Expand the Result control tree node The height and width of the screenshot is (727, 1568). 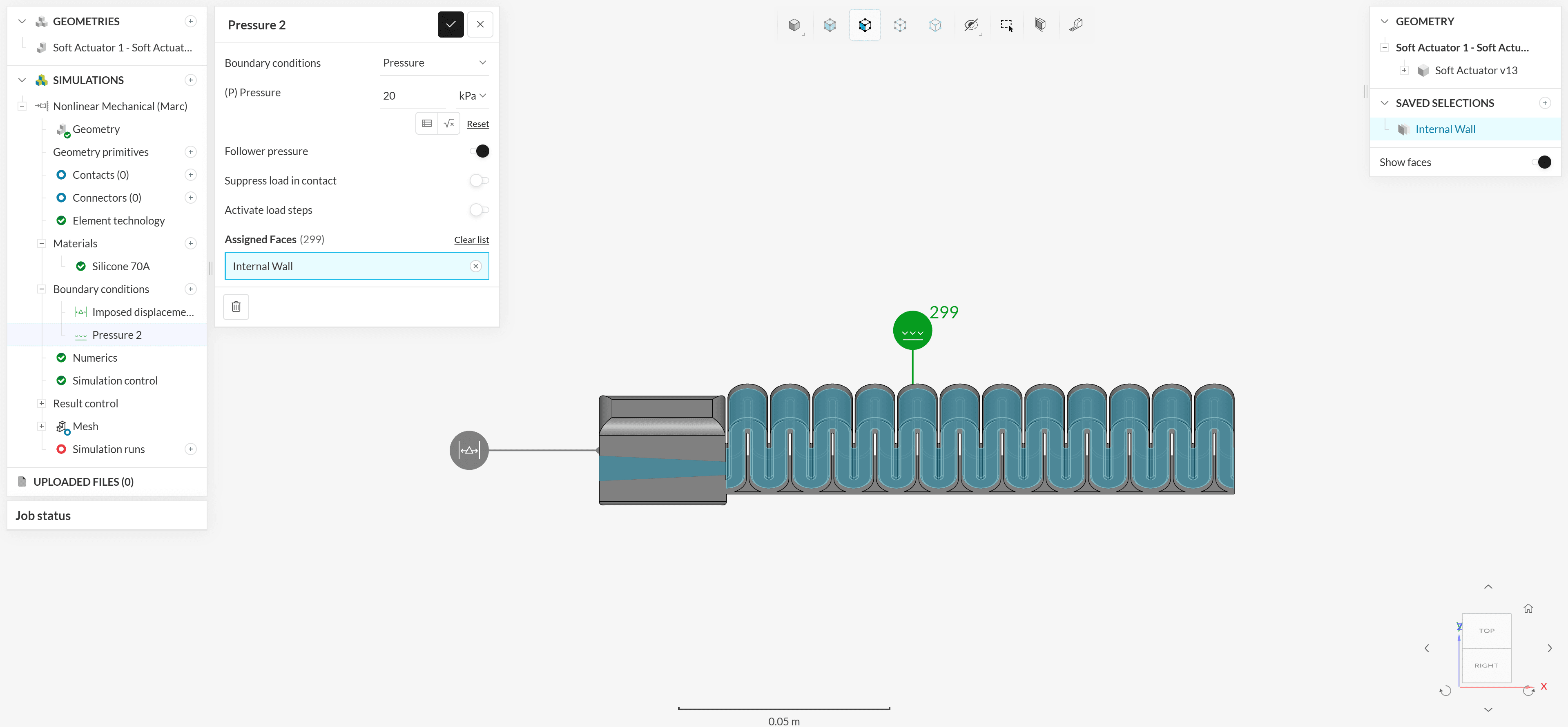click(x=41, y=403)
